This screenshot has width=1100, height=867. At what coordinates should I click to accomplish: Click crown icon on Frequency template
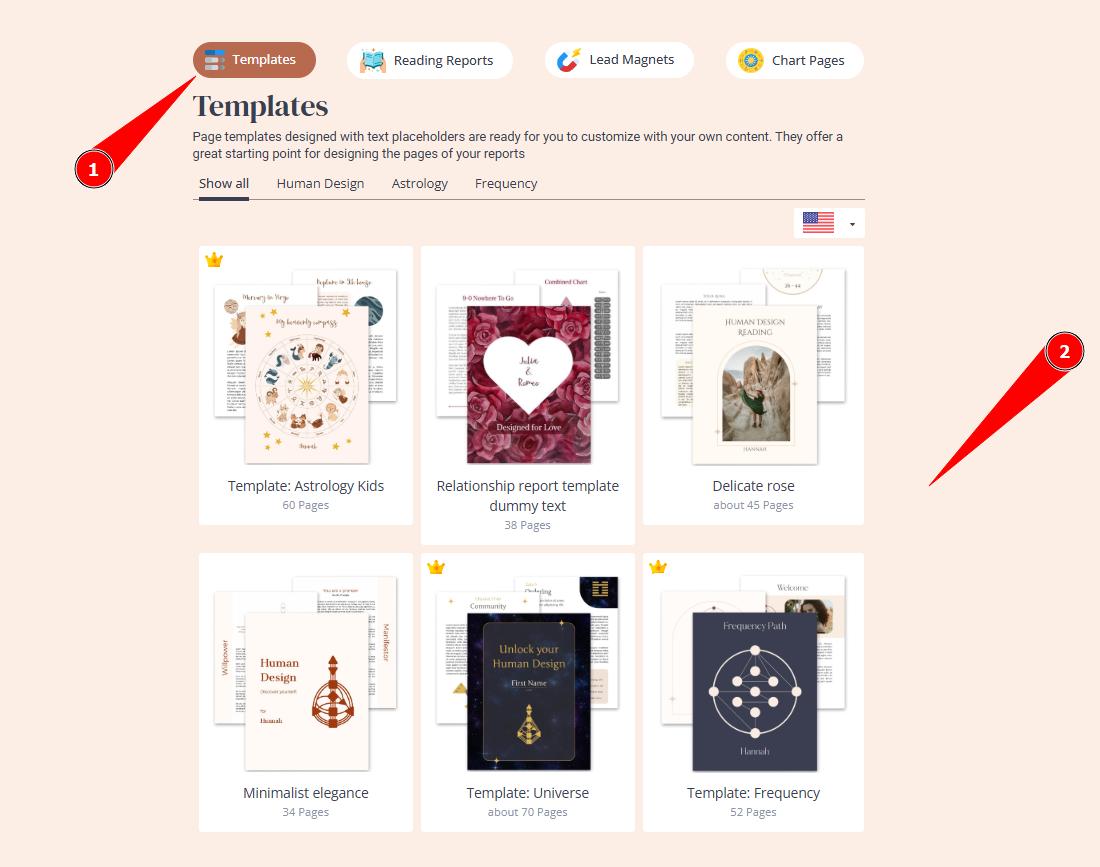(x=657, y=567)
